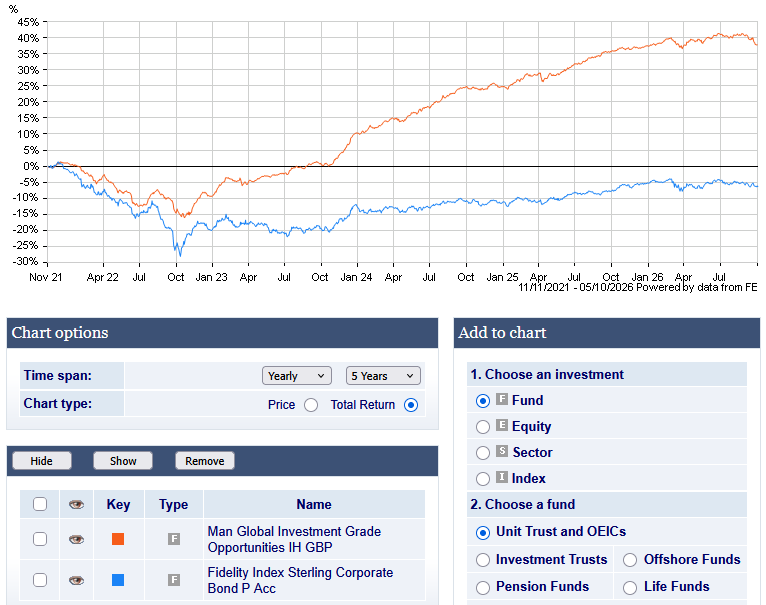Click the Fund type F icon
This screenshot has width=766, height=605.
tap(502, 399)
